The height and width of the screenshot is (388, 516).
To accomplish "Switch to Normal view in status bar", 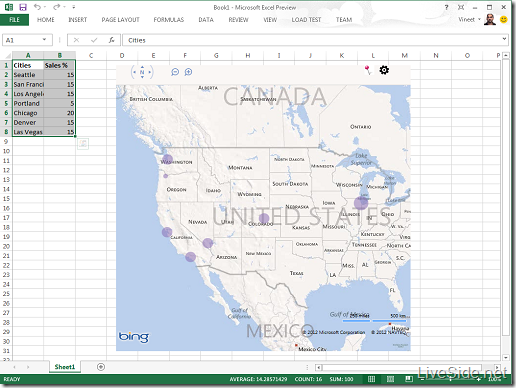I will [371, 379].
